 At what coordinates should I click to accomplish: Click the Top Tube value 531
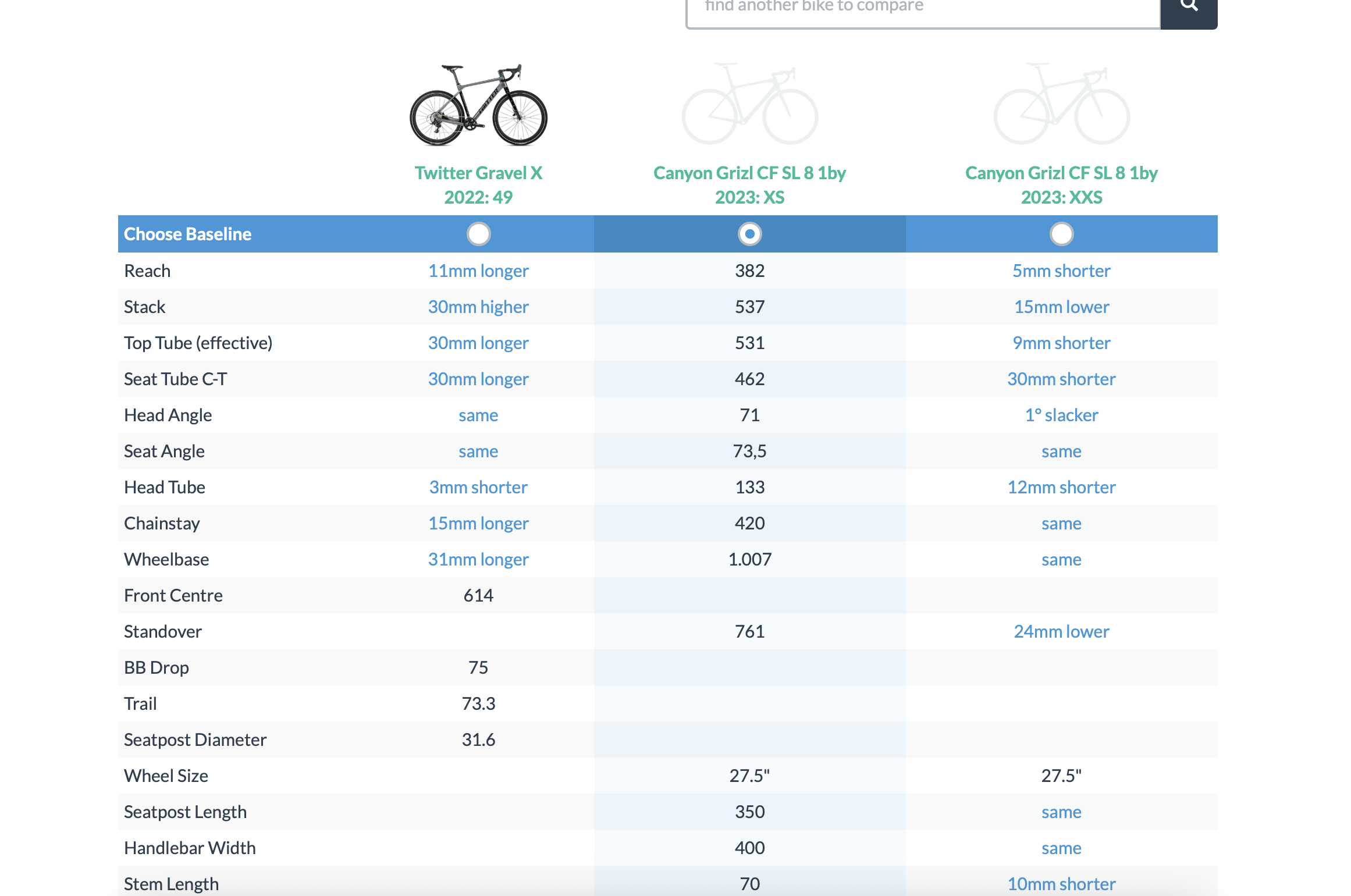(750, 343)
